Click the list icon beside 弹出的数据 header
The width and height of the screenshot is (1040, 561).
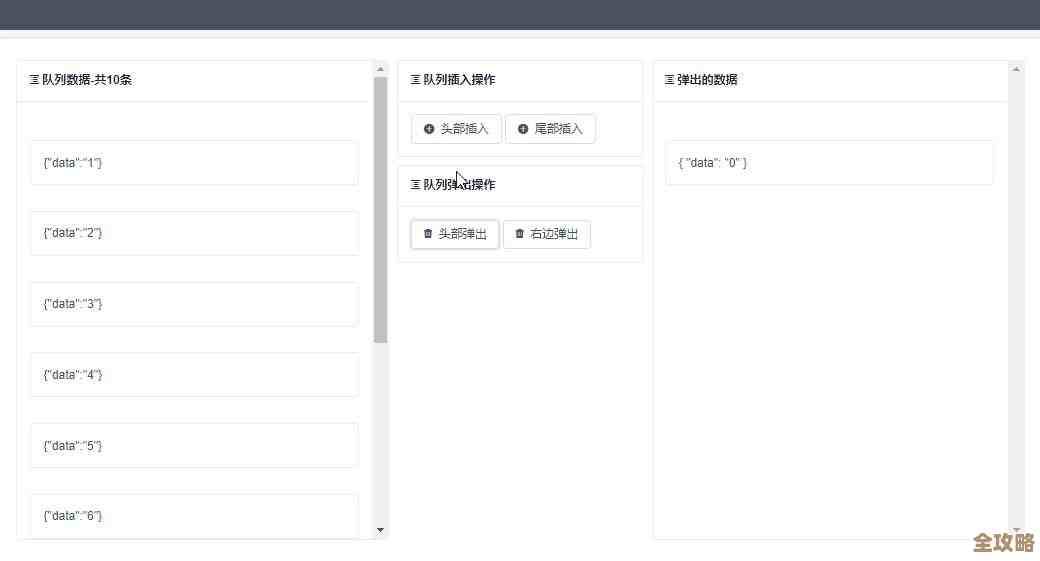coord(670,80)
